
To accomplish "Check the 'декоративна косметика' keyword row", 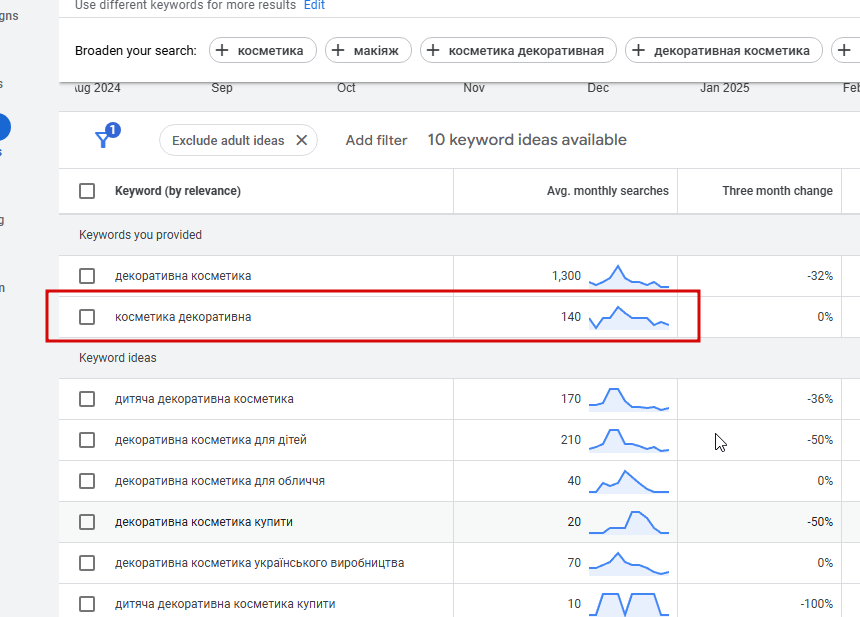I will click(x=87, y=276).
